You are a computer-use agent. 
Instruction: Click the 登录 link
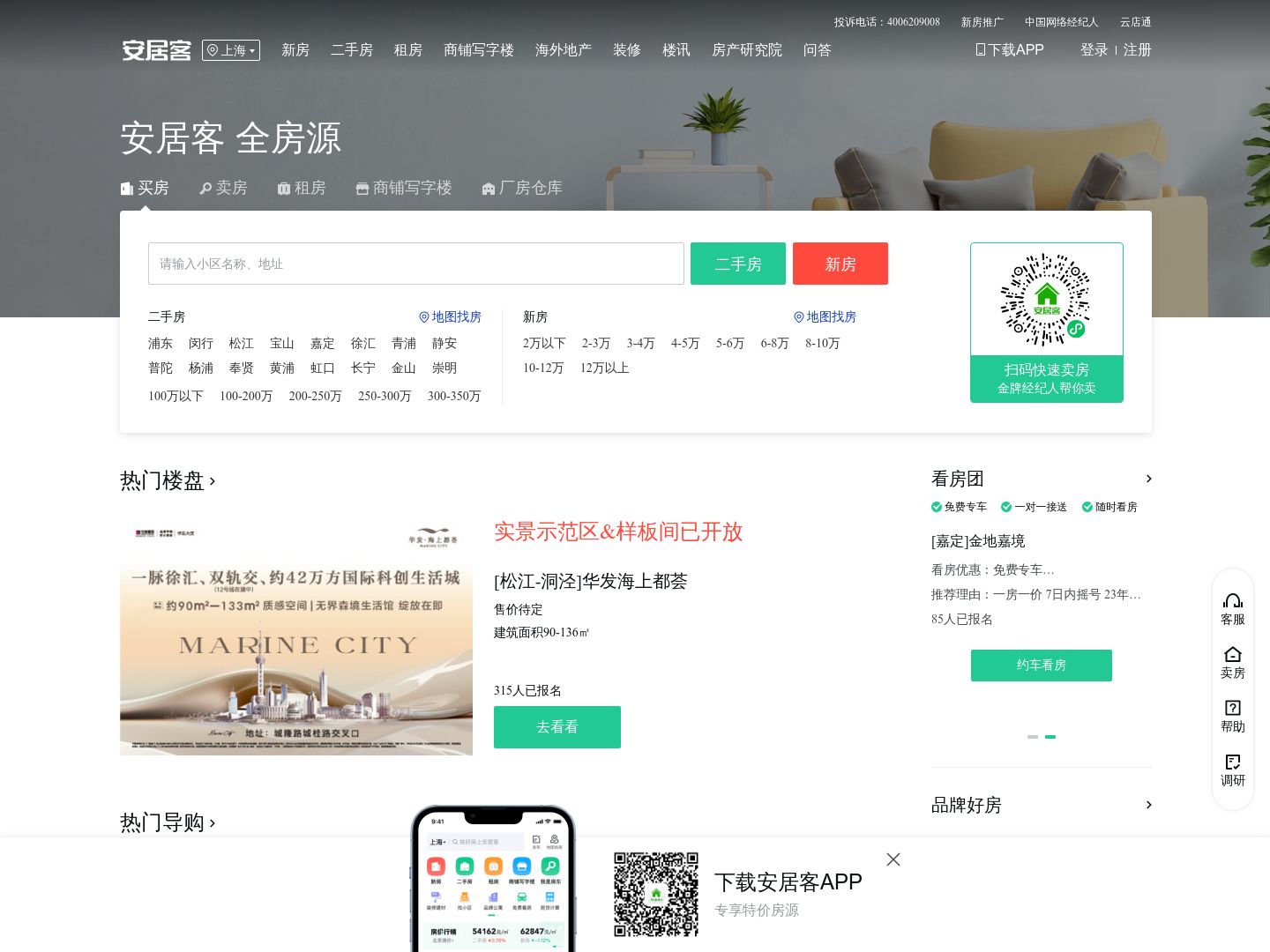1094,50
